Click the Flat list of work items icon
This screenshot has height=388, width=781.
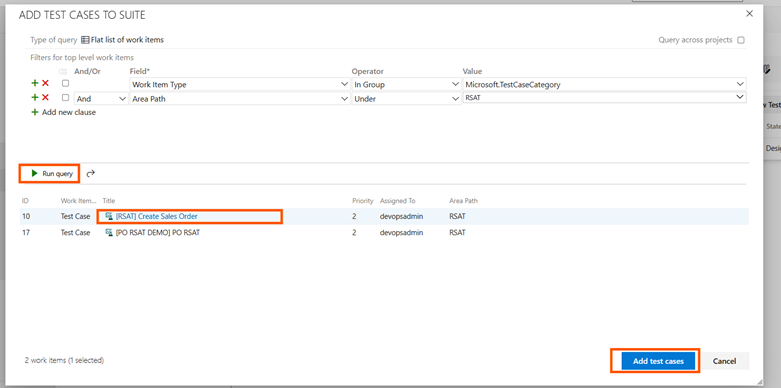click(x=85, y=40)
